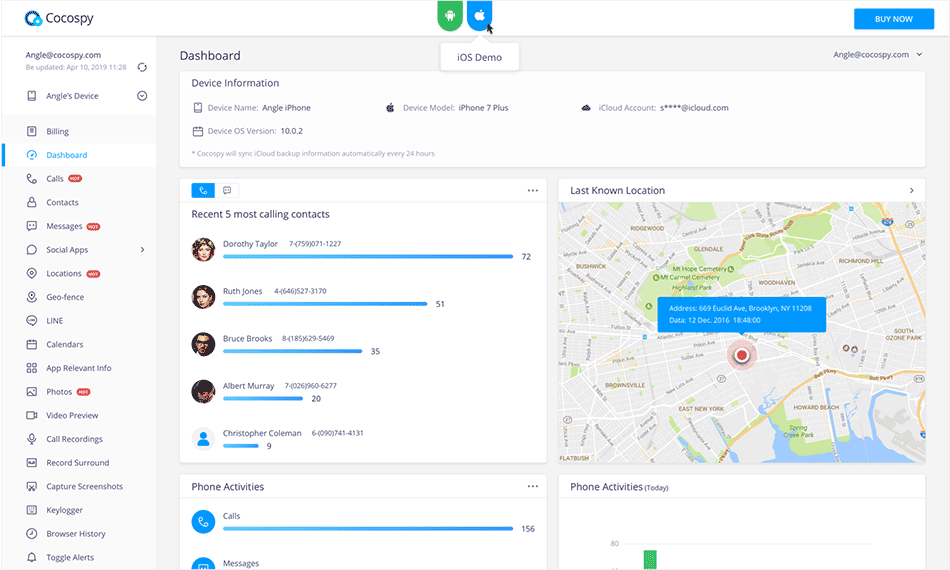
Task: Click the iOS Demo tooltip label
Action: (479, 58)
